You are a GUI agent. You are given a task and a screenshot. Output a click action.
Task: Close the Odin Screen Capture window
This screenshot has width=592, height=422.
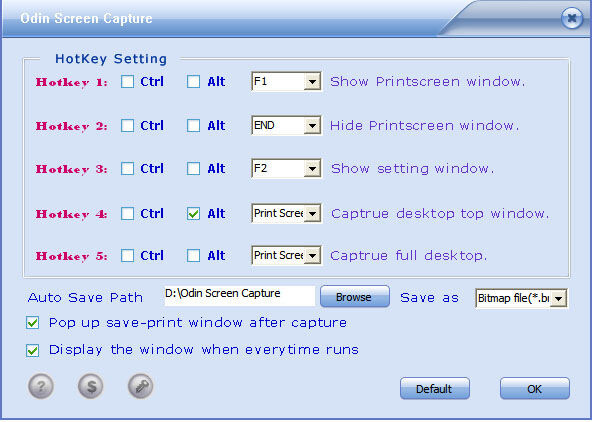pyautogui.click(x=572, y=18)
